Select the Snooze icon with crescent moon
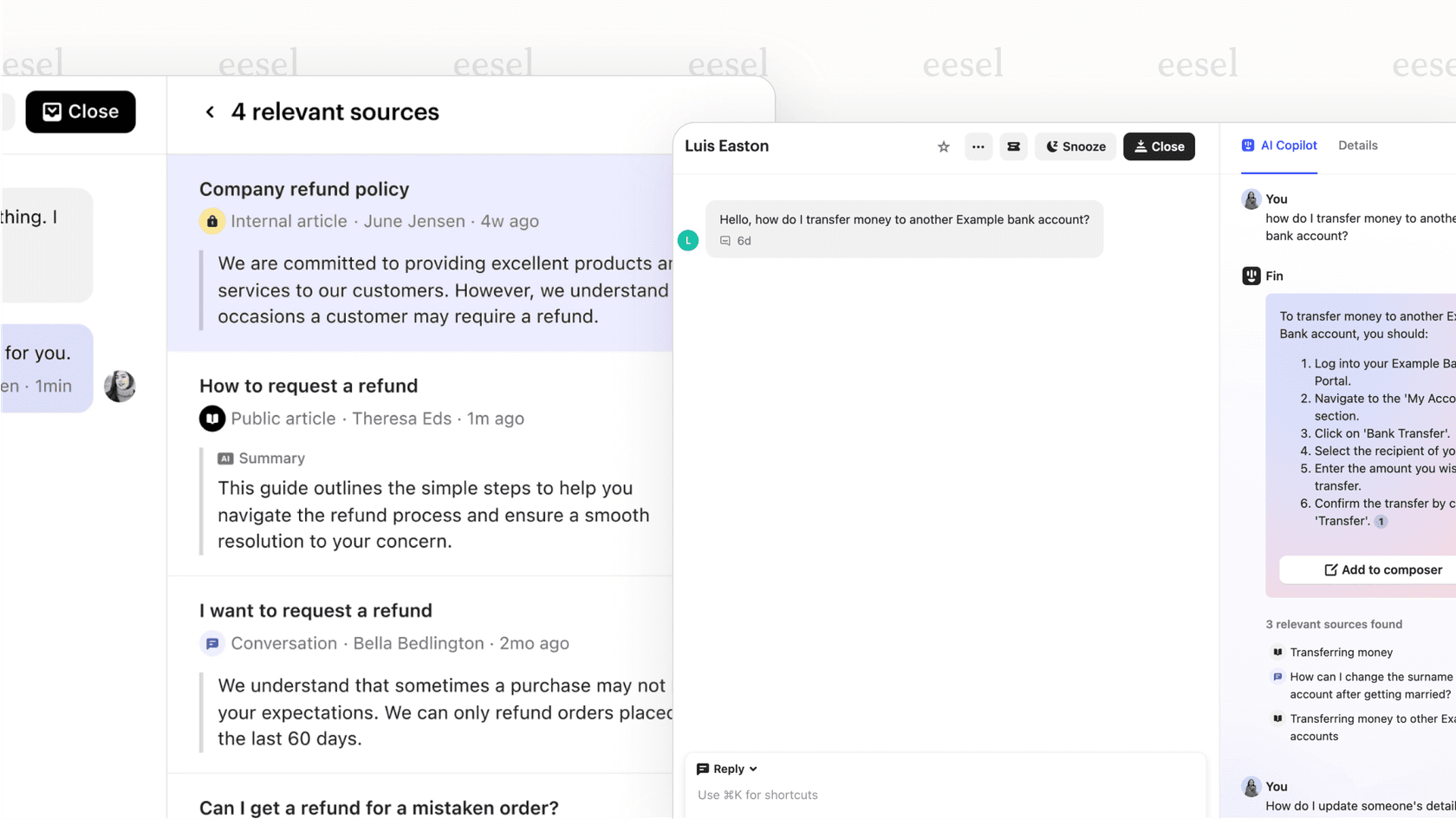This screenshot has width=1456, height=819. [x=1053, y=146]
